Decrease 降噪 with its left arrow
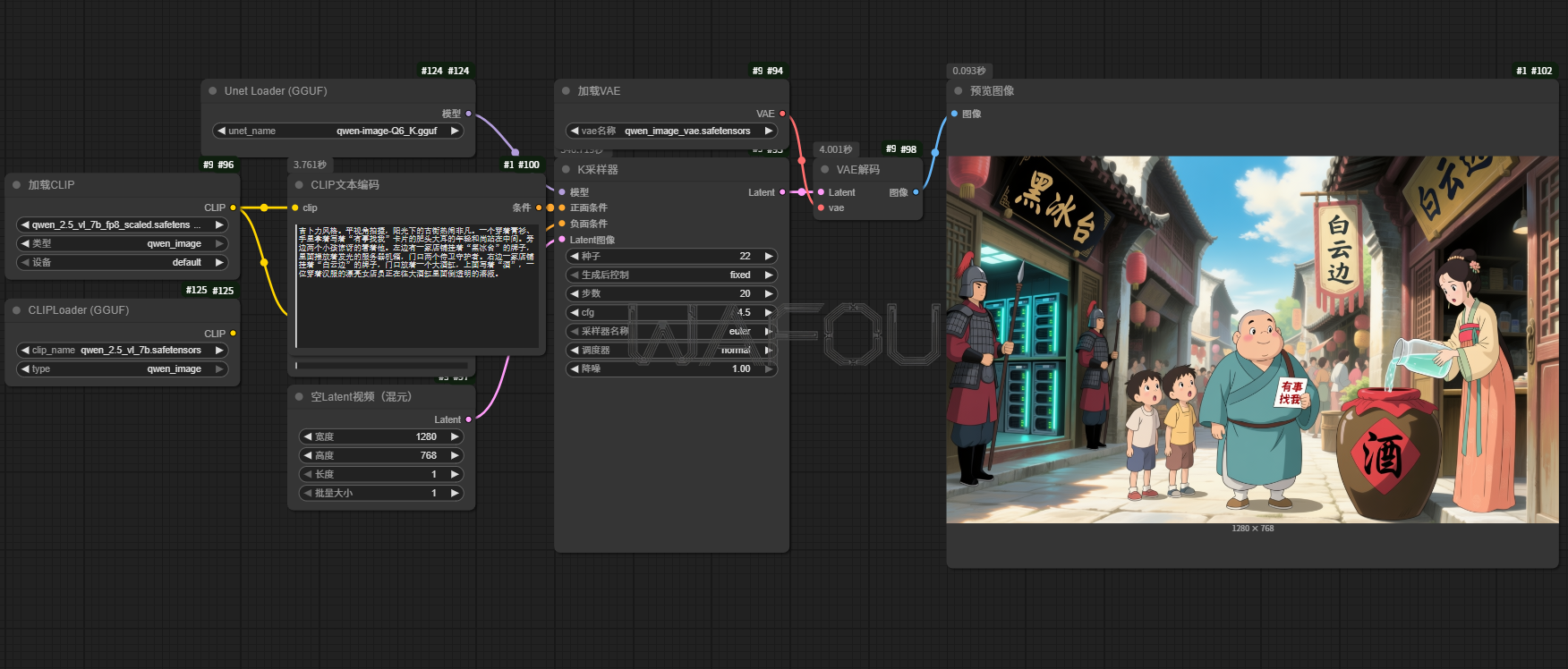Screen dimensions: 1568x669 [575, 368]
